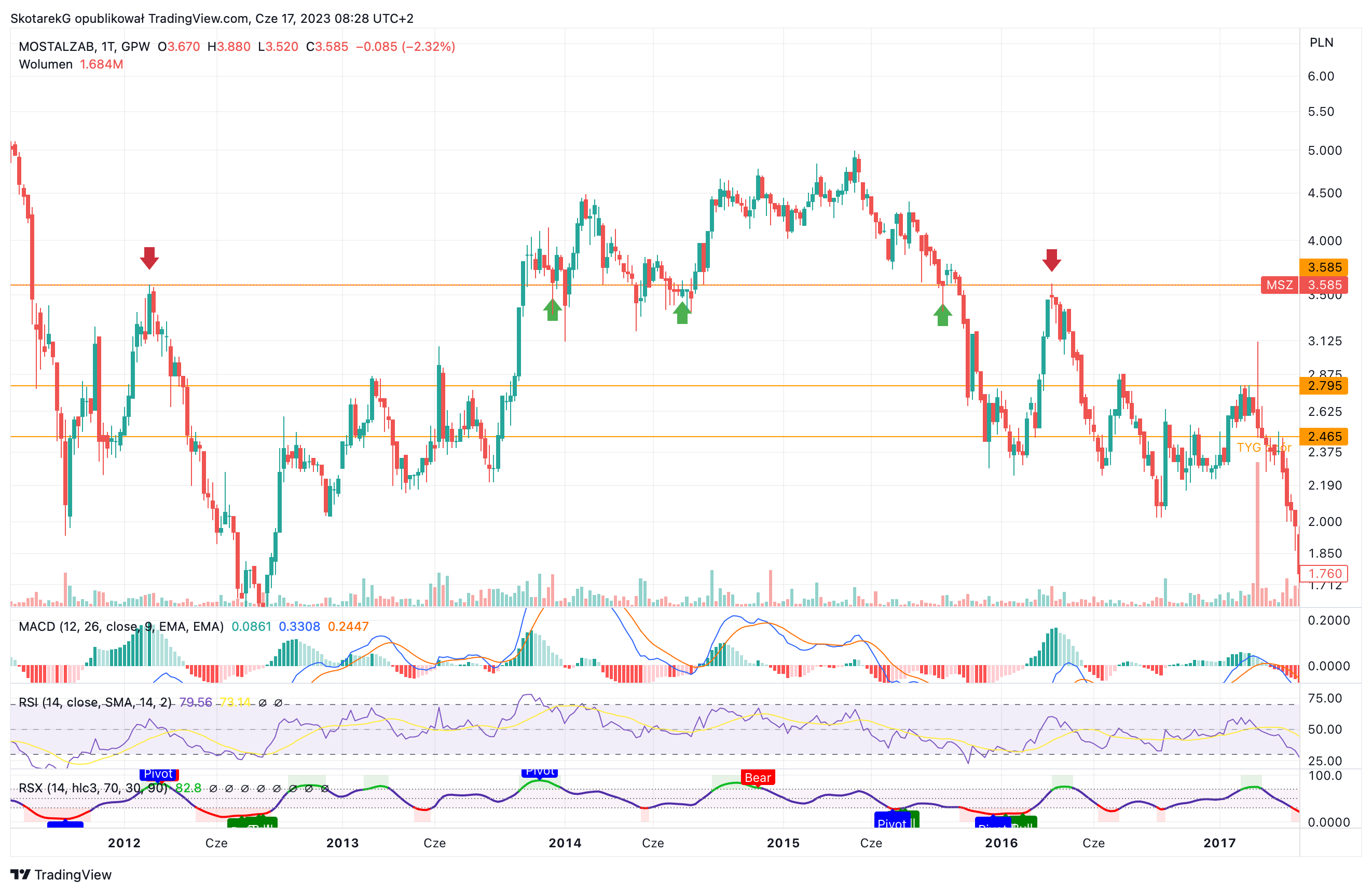Click the 100.0 label on RSX axis
This screenshot has height=893, width=1372.
[x=1325, y=776]
